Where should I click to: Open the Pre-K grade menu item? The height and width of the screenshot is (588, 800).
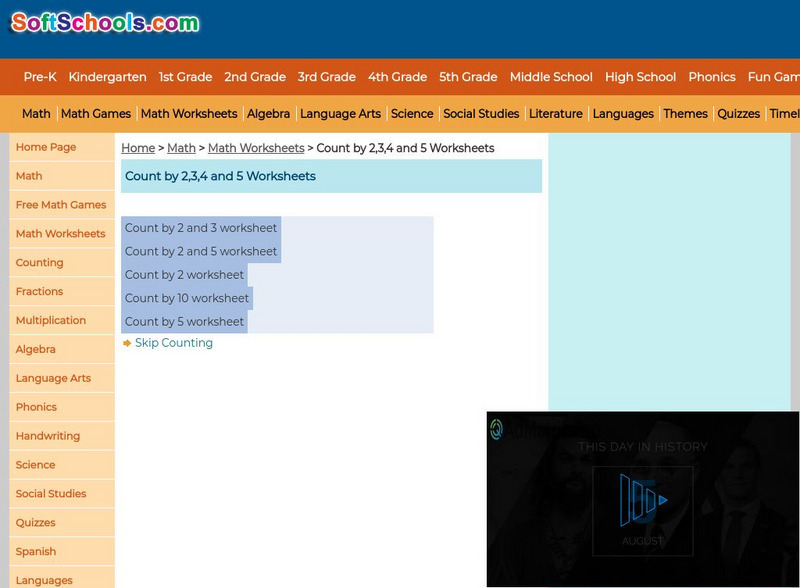coord(40,77)
